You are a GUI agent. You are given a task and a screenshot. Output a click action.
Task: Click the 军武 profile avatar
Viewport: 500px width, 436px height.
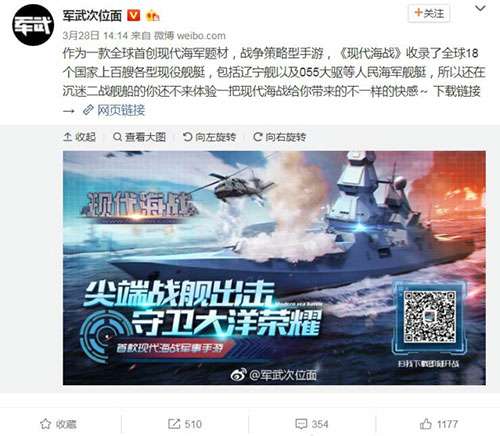(33, 25)
